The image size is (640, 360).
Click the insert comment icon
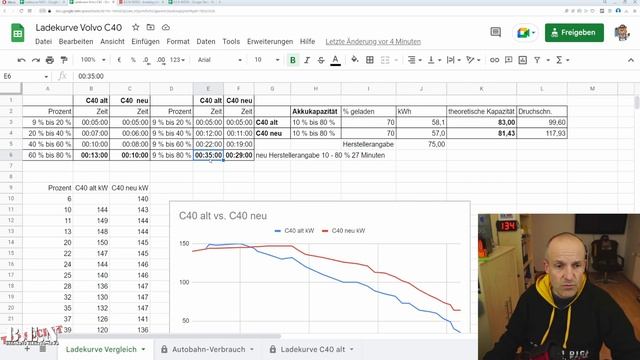[x=508, y=60]
